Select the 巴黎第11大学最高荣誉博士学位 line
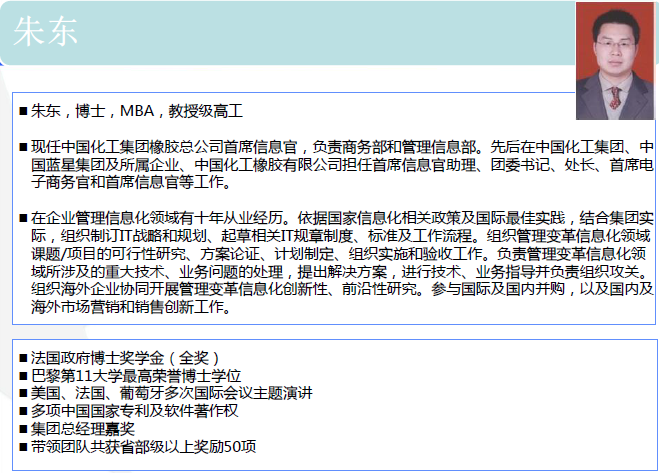Screen dimensions: 659x473 [136, 375]
